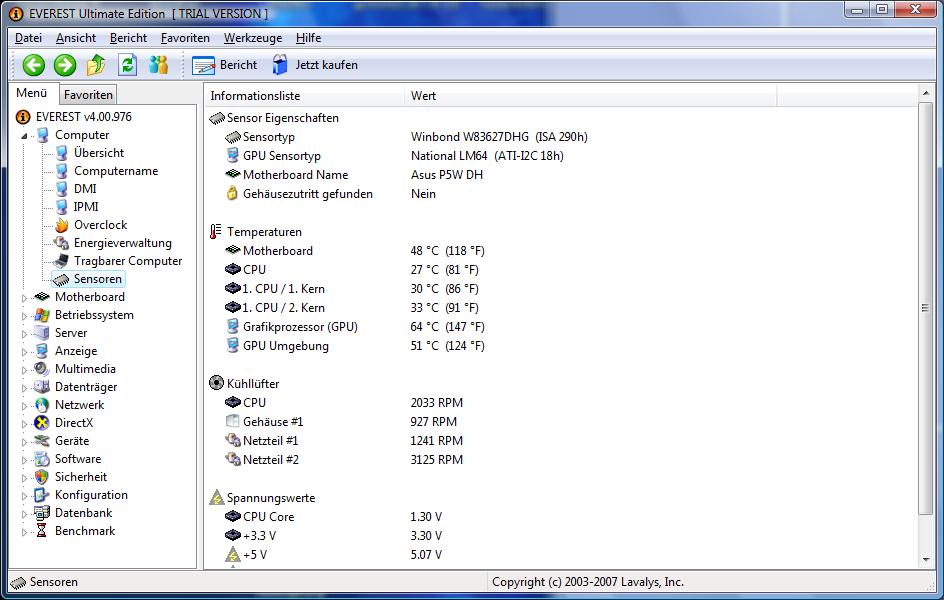This screenshot has width=944, height=600.
Task: Click the Software tree icon
Action: tap(42, 459)
